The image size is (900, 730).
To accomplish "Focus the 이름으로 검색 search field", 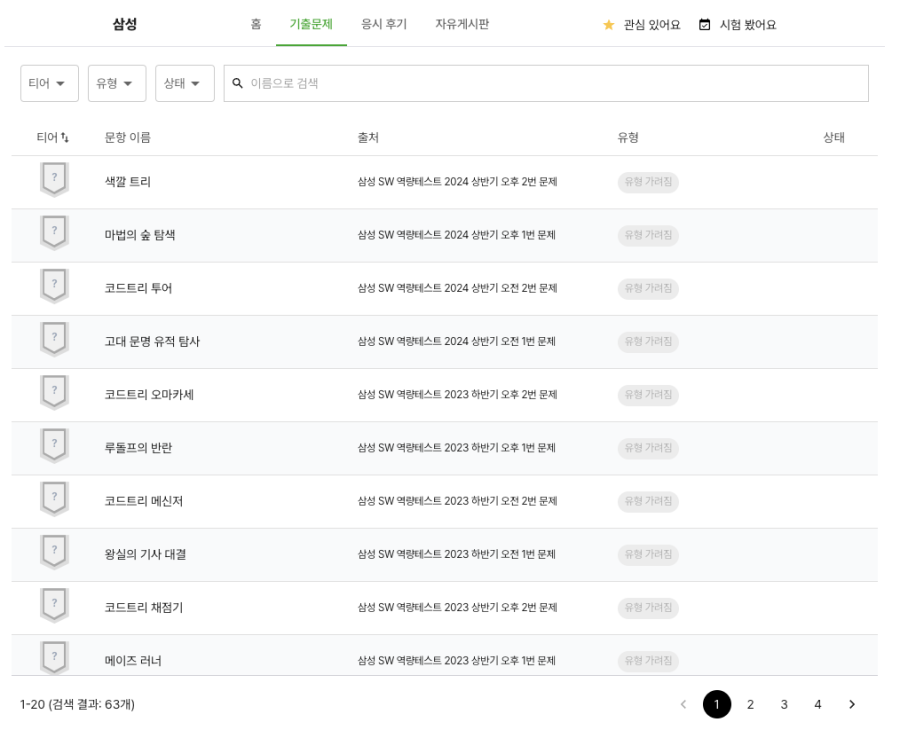I will pyautogui.click(x=546, y=83).
